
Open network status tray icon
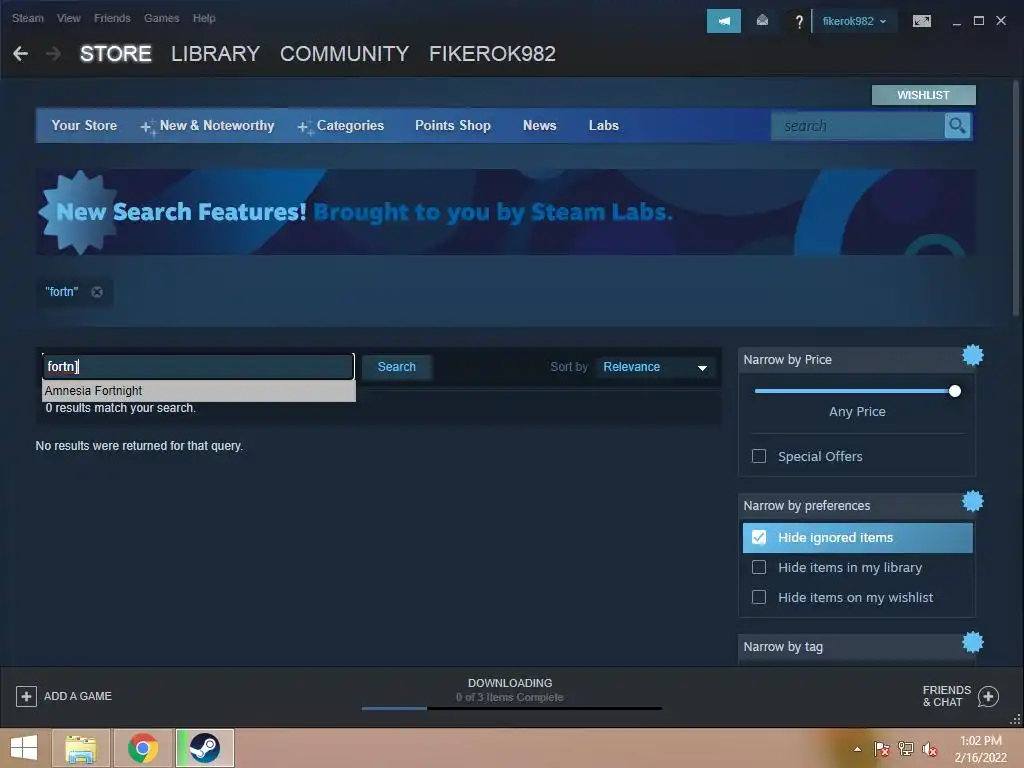[906, 749]
